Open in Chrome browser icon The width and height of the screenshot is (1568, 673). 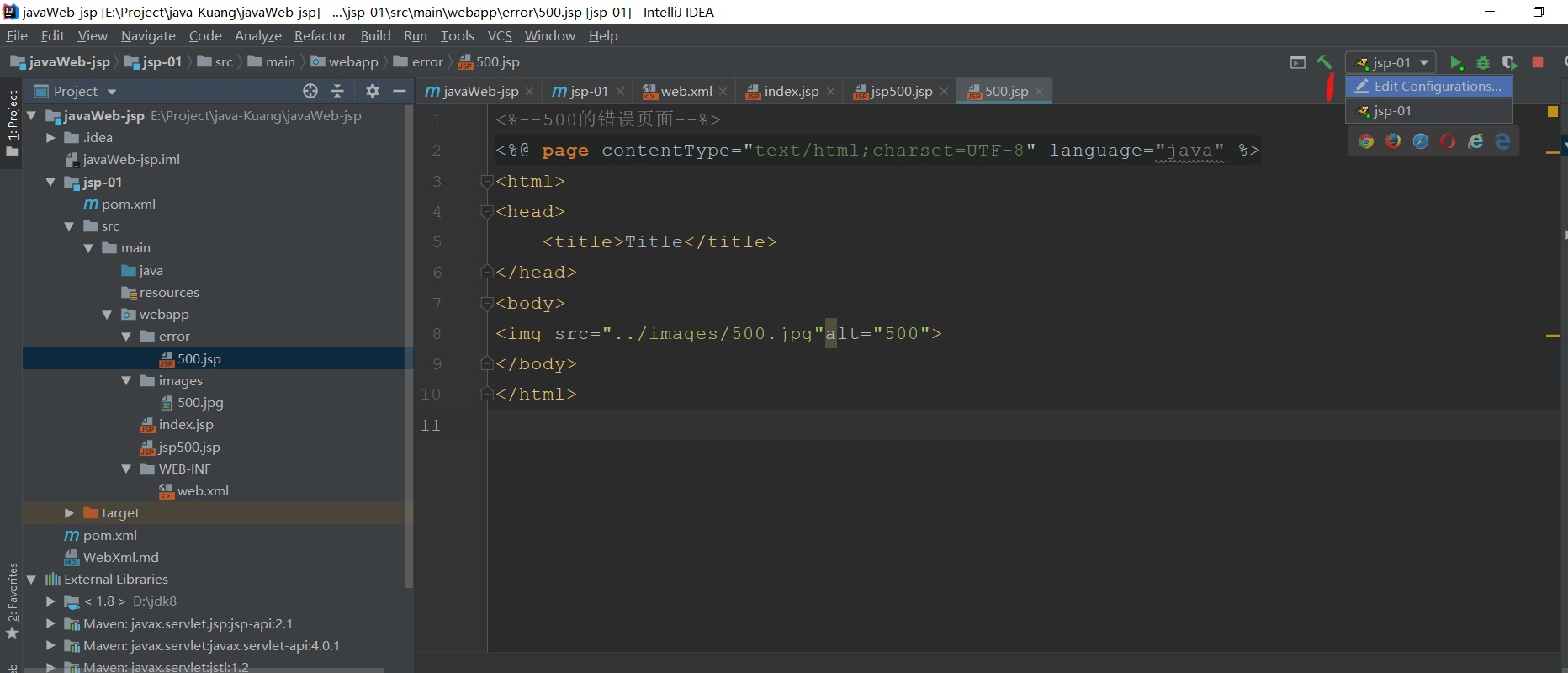pyautogui.click(x=1366, y=141)
